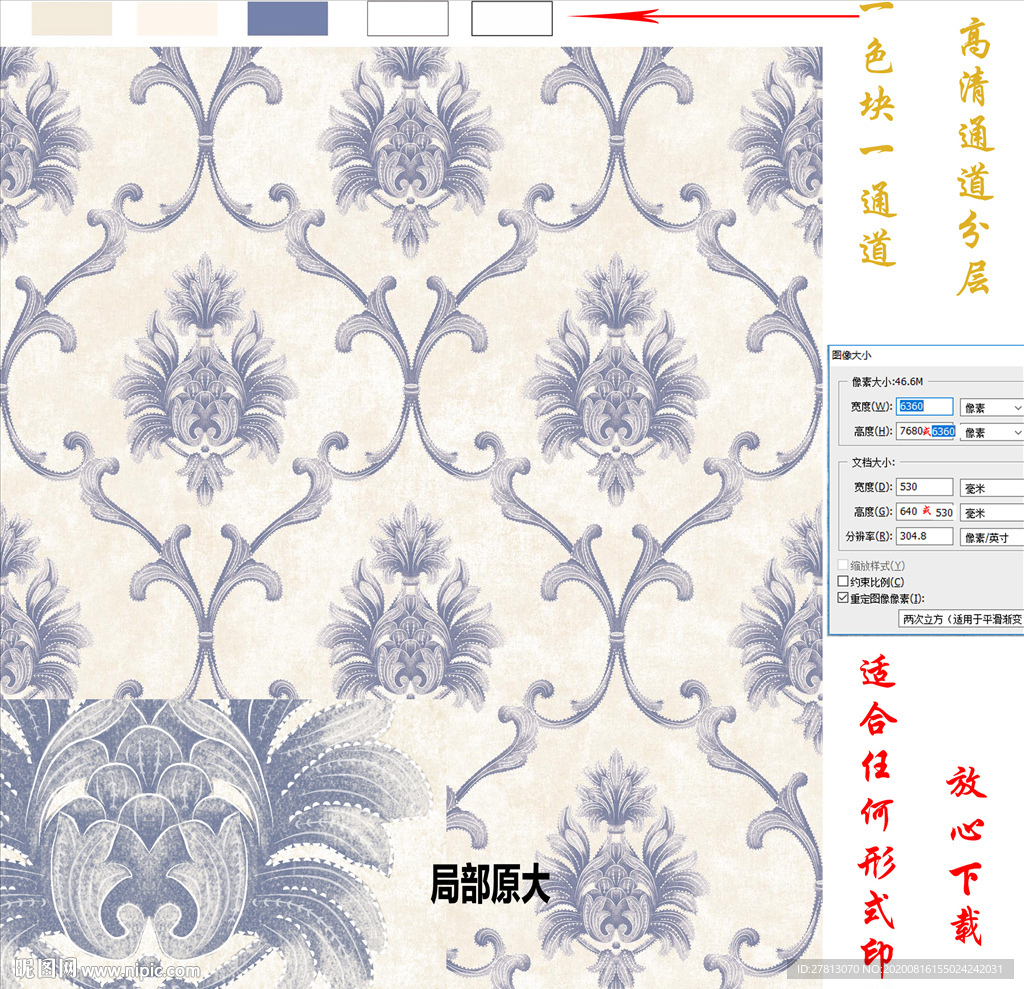Screen dimensions: 1024x989
Task: Click the 宽度(W) pixel width field showing 6360
Action: click(924, 406)
